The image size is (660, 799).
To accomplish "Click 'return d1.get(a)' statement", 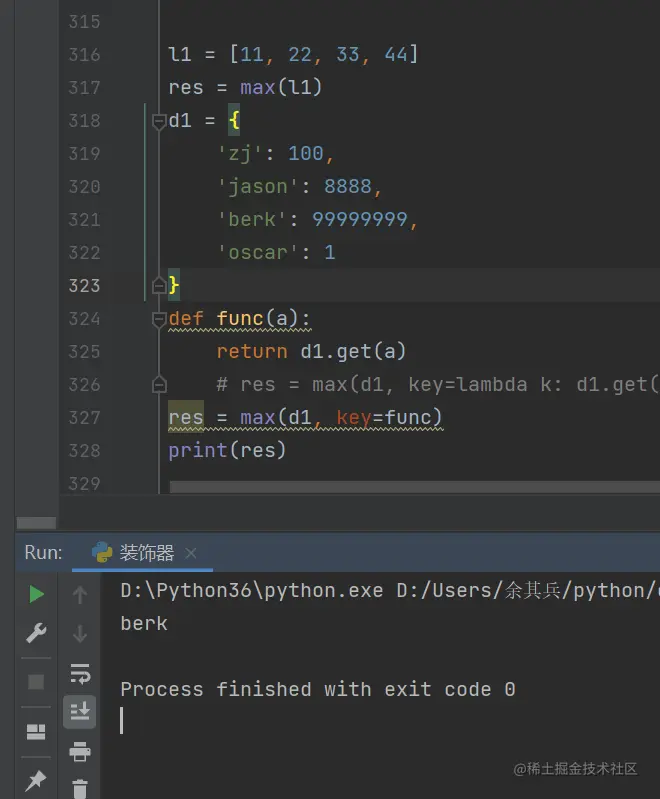I will [311, 352].
